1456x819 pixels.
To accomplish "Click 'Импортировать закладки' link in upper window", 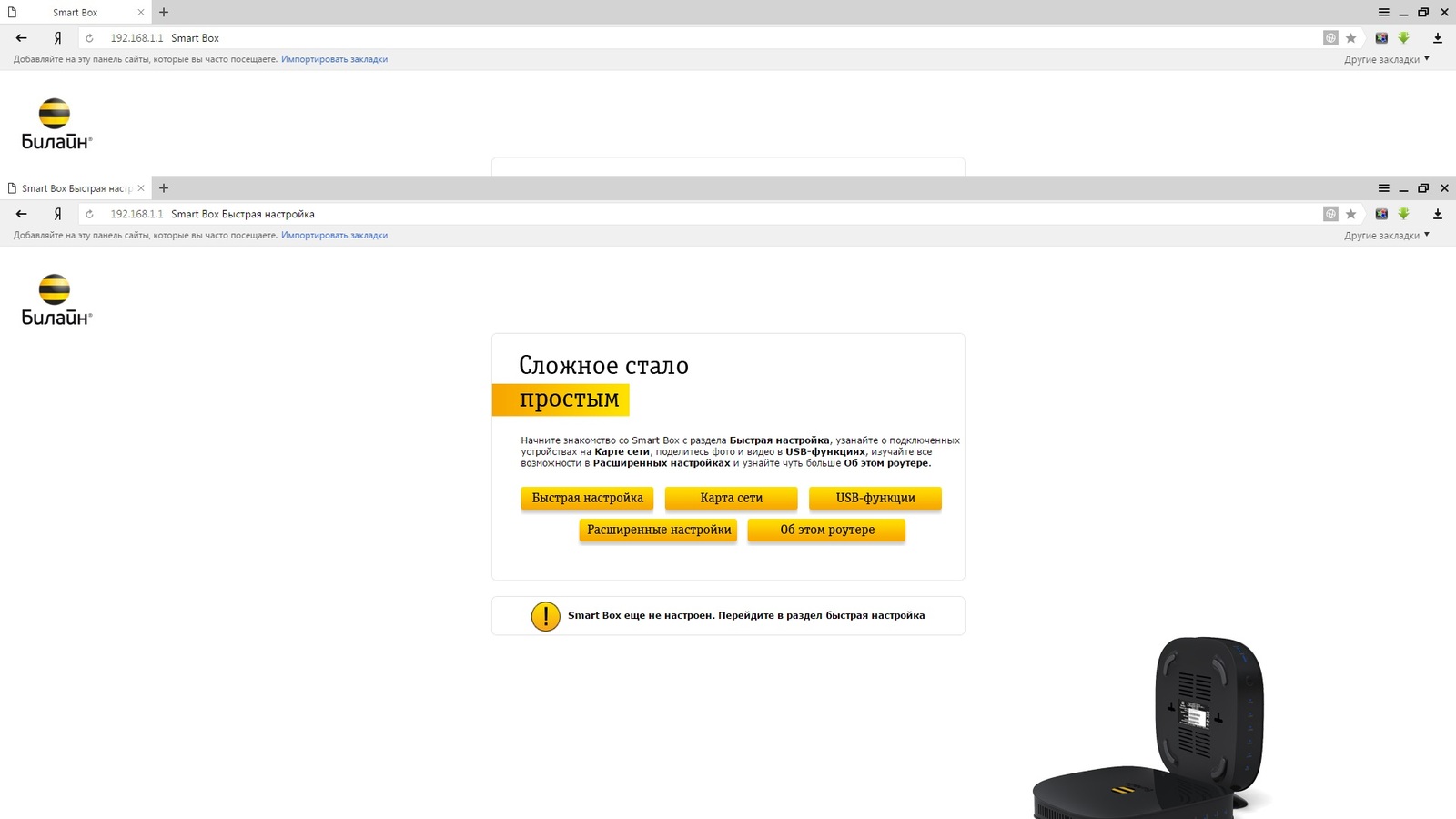I will tap(334, 59).
